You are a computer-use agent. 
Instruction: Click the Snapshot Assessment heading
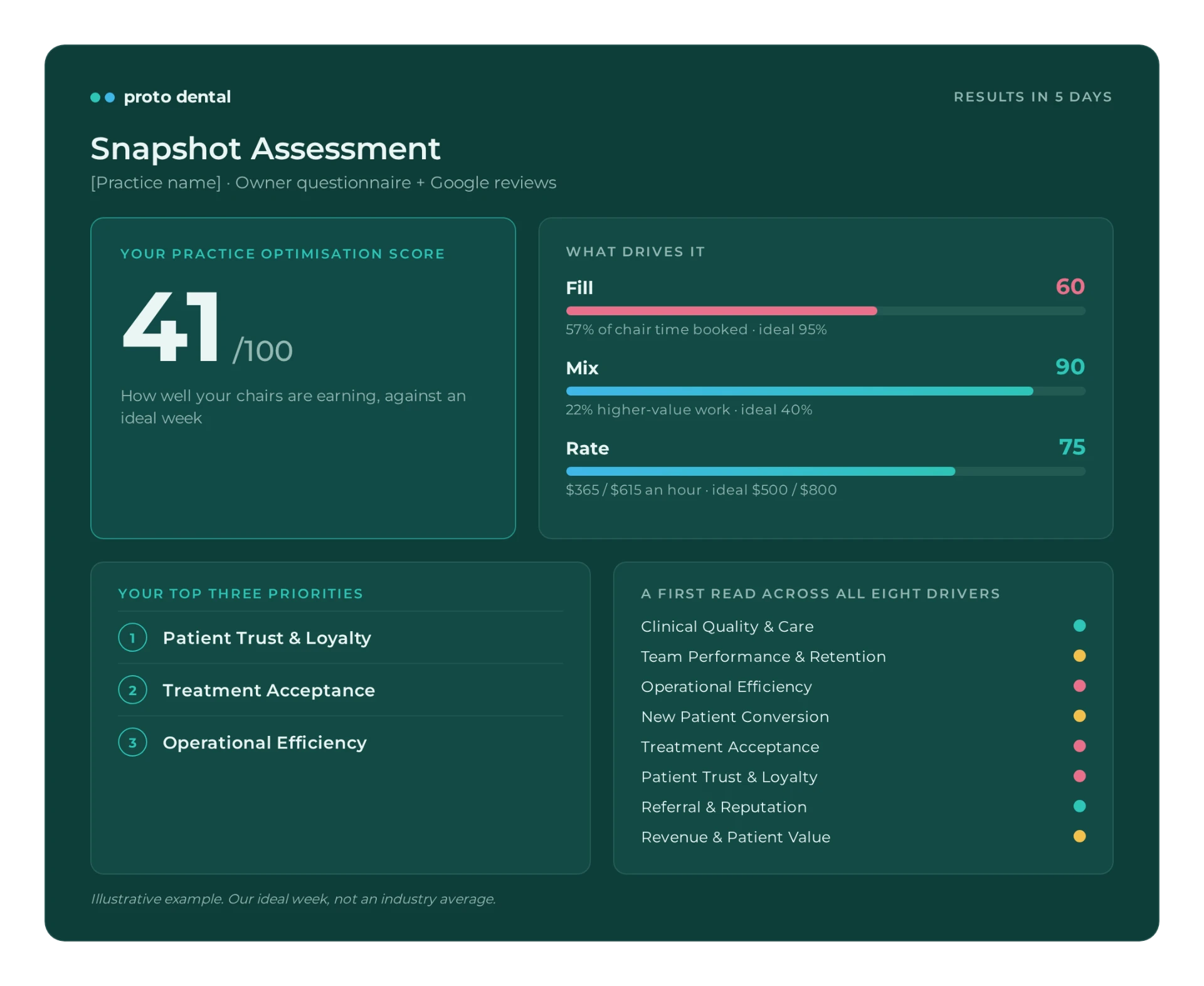pos(265,149)
